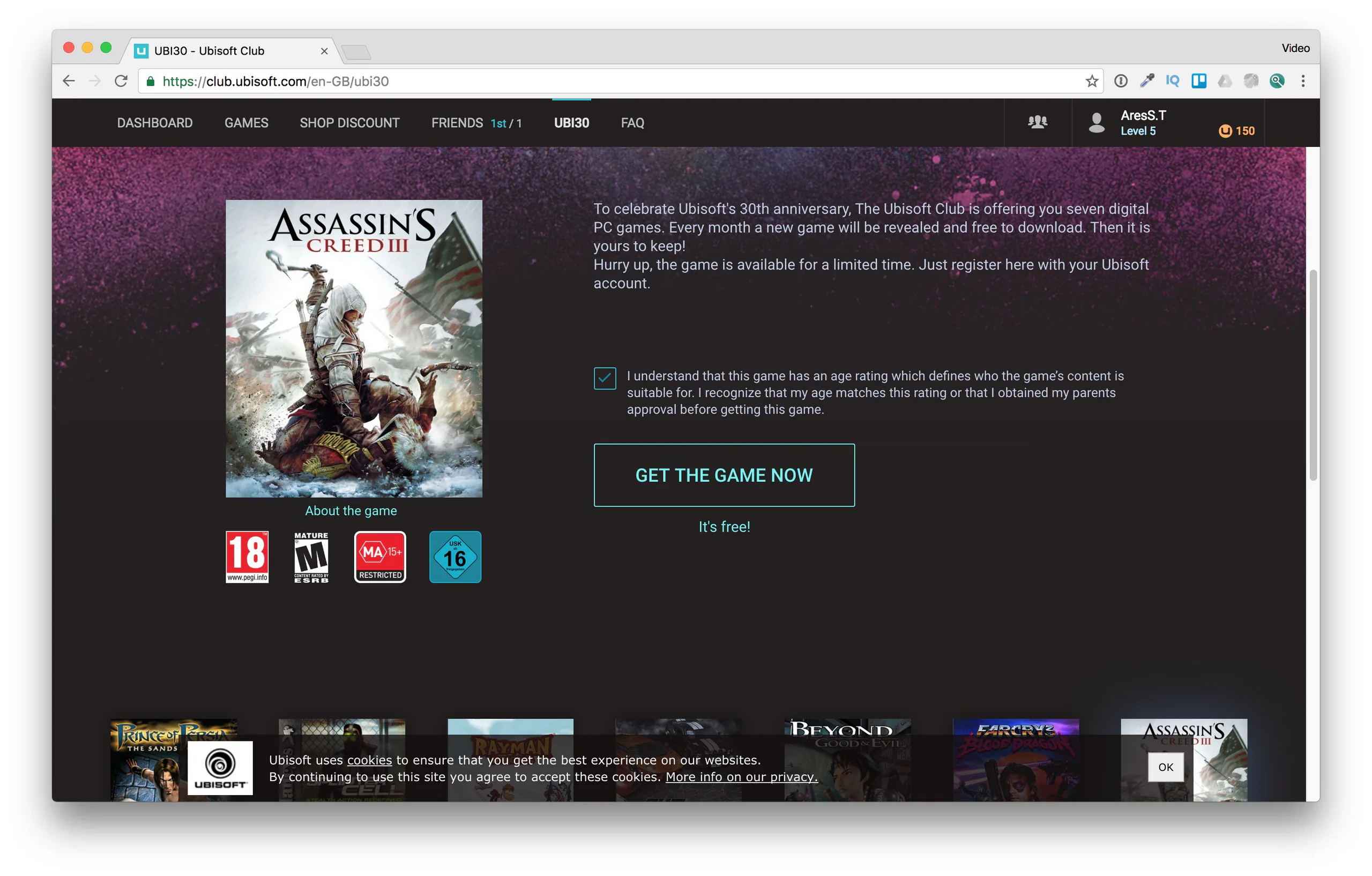
Task: Click the green secure padlock icon
Action: [x=151, y=81]
